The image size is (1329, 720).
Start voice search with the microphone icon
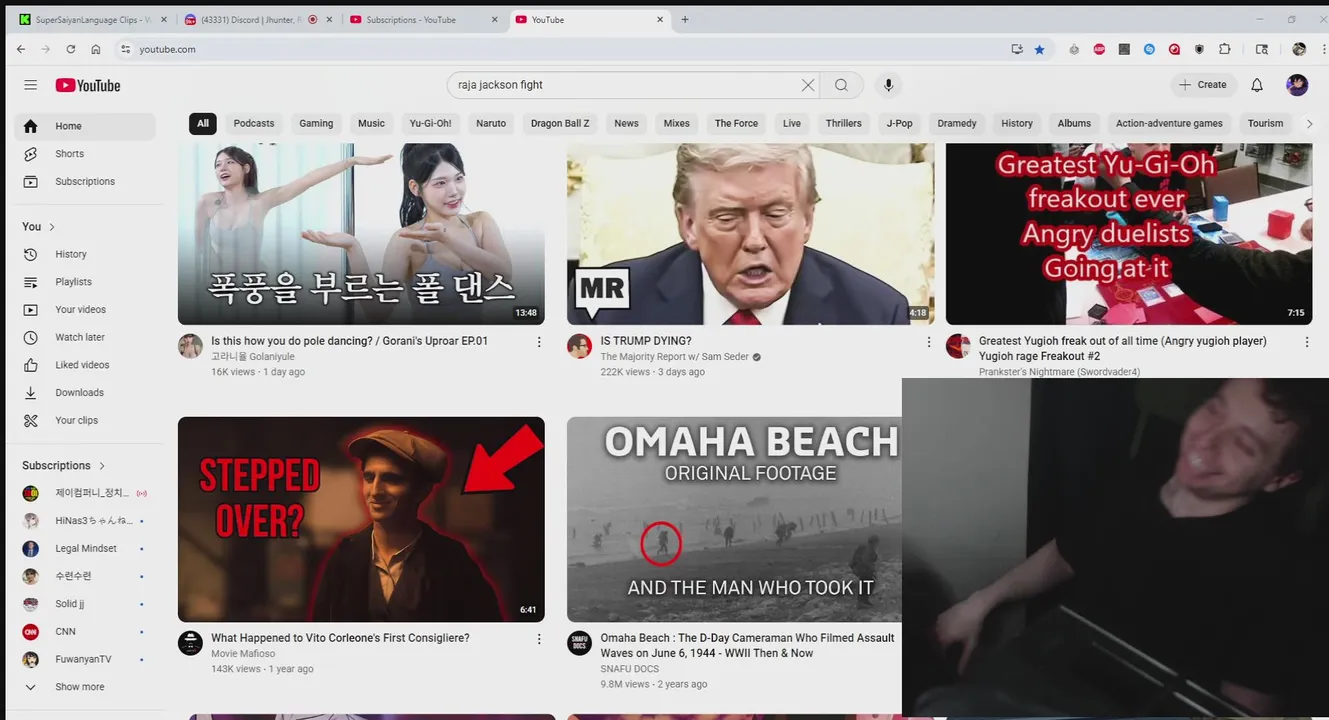(888, 85)
